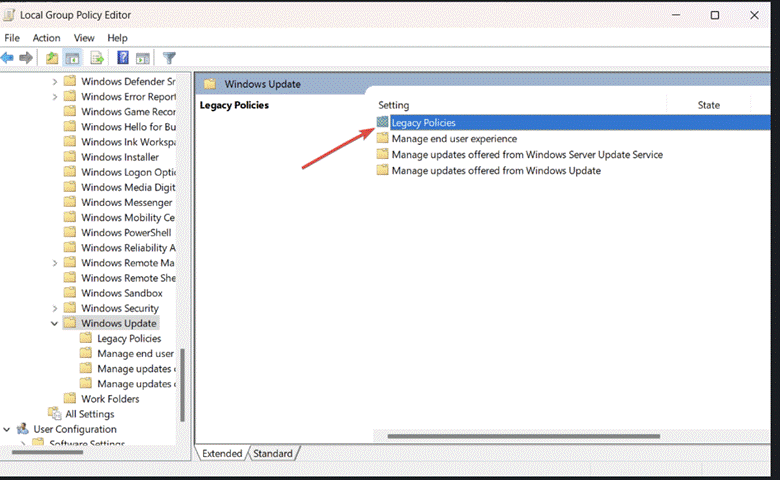Select Manage updates offered from Windows Update
The image size is (780, 480).
[x=496, y=170]
